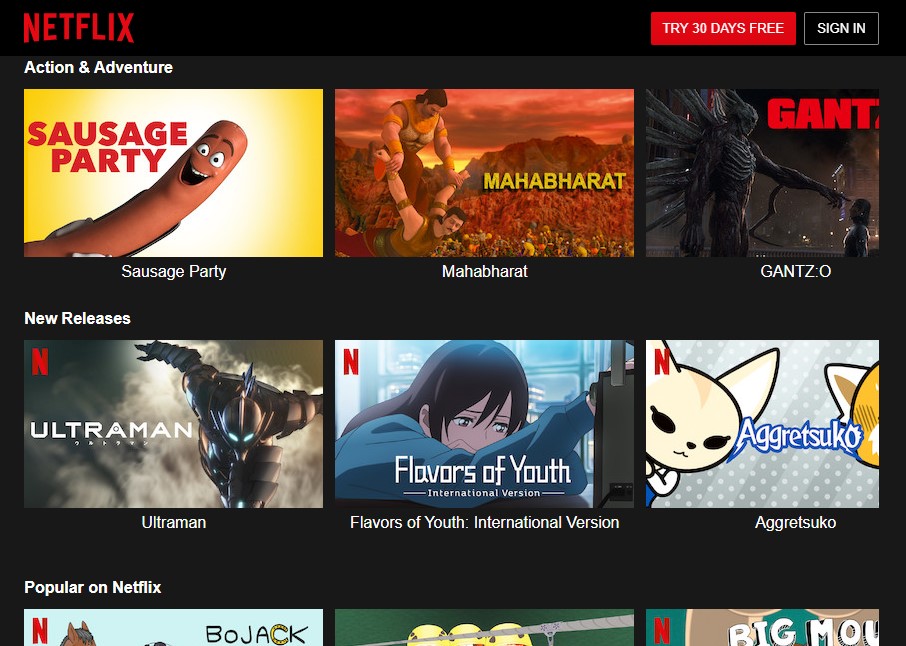Open the Aggretsuko thumbnail

point(762,424)
